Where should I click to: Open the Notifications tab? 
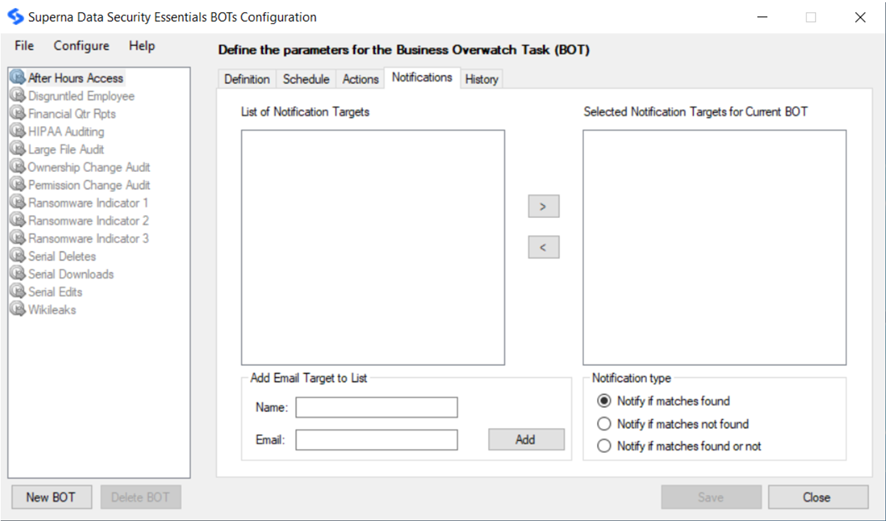click(422, 77)
